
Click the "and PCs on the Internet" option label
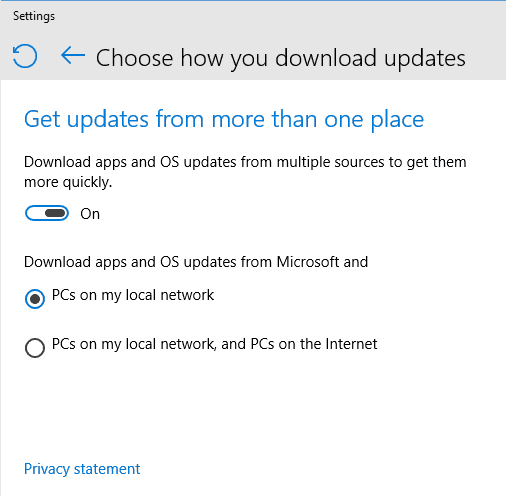[x=299, y=344]
